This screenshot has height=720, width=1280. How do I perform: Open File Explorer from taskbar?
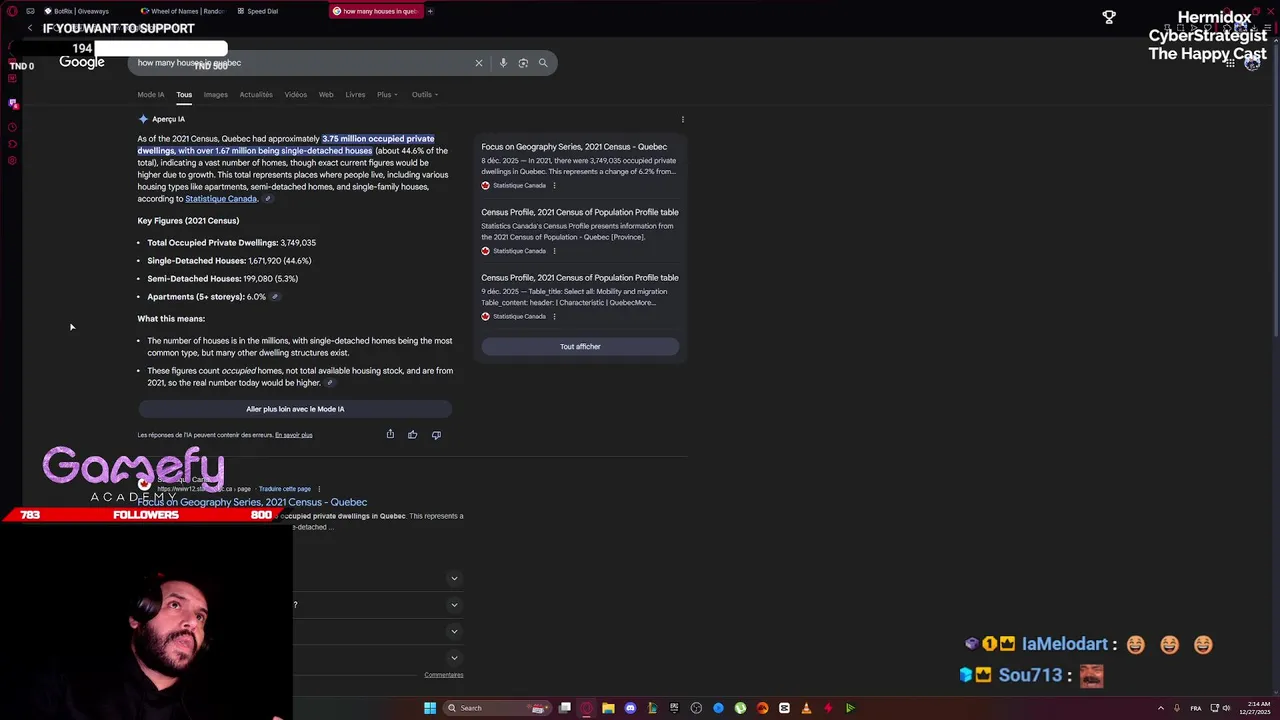(x=608, y=708)
